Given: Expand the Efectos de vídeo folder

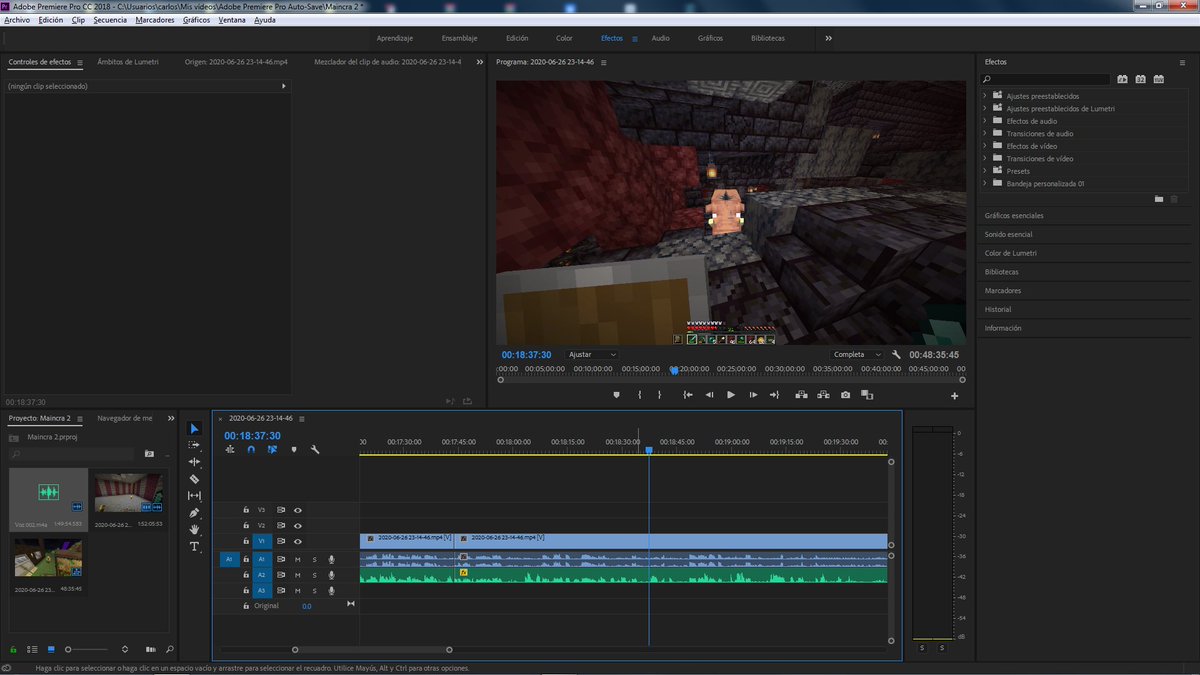Looking at the screenshot, I should pyautogui.click(x=985, y=146).
